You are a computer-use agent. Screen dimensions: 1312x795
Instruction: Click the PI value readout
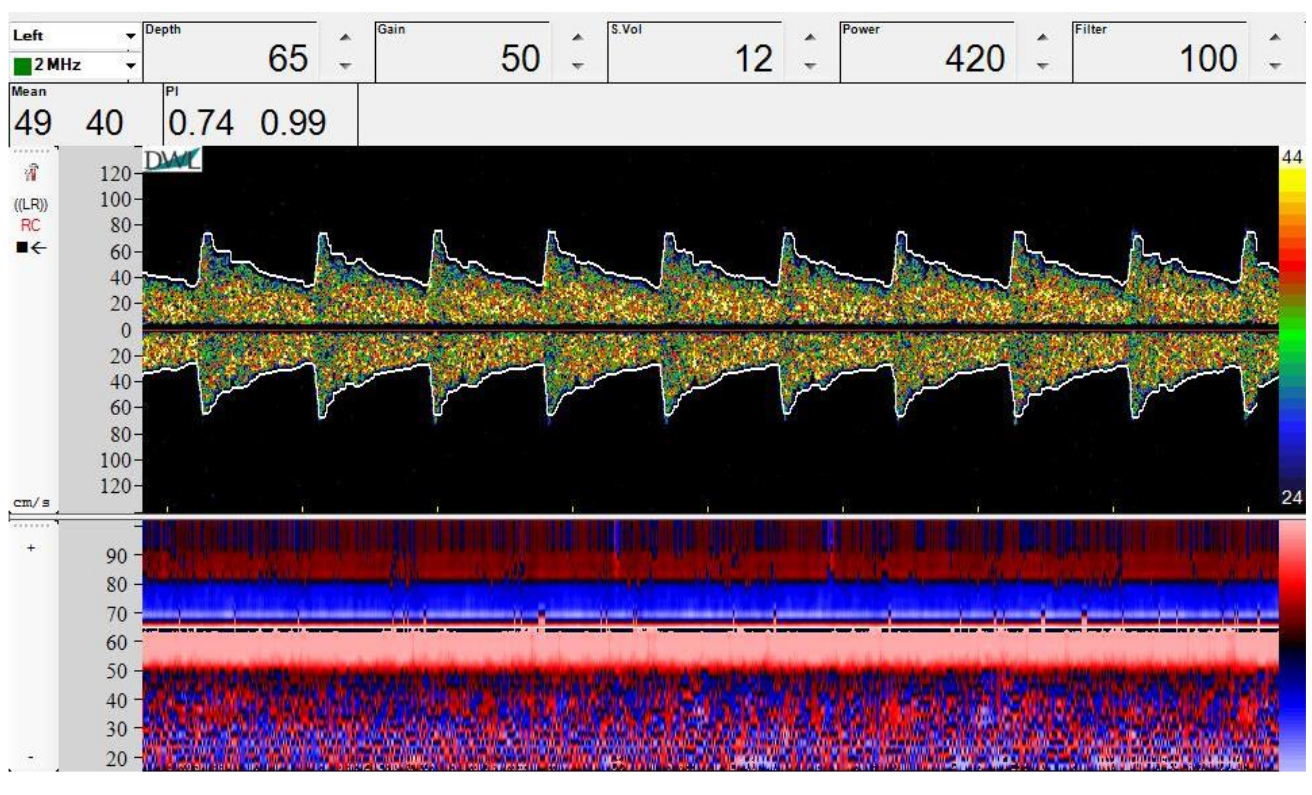tap(247, 122)
